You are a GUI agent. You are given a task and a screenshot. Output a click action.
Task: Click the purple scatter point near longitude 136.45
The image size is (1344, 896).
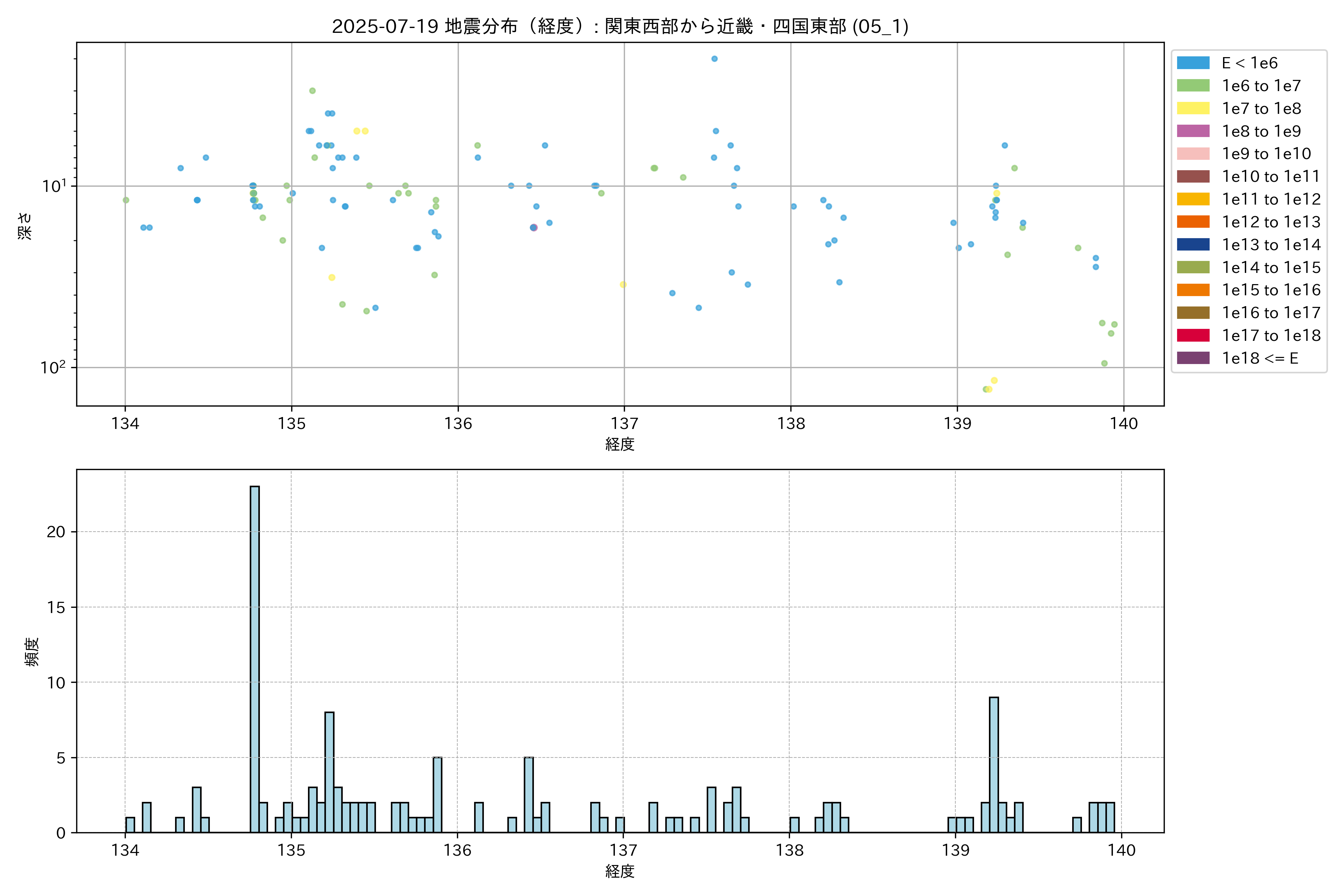[x=534, y=227]
